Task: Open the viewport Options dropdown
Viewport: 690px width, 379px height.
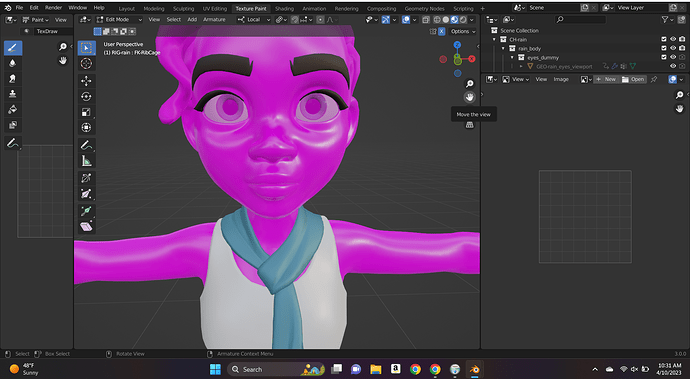Action: pyautogui.click(x=463, y=31)
